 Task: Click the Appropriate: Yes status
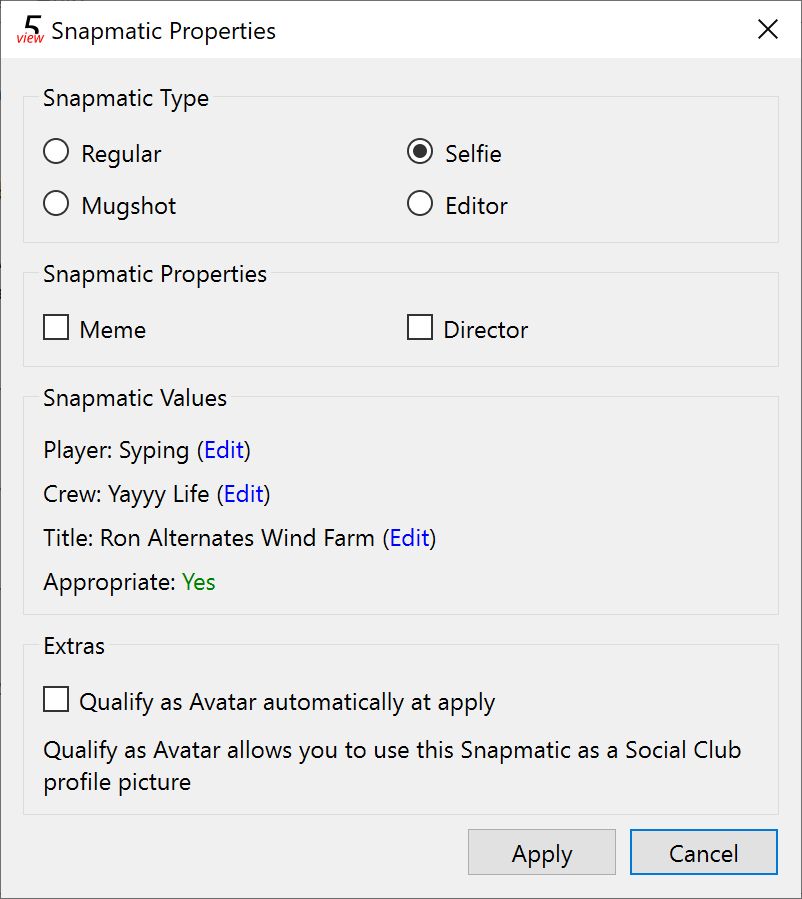click(198, 582)
